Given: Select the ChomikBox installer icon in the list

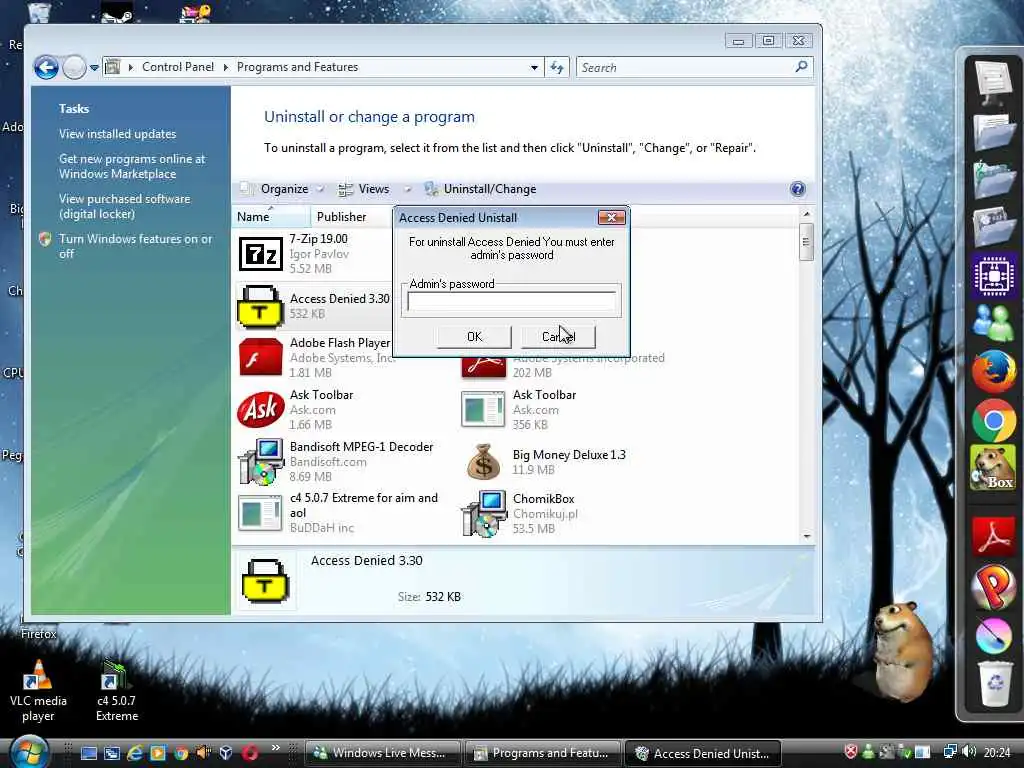Looking at the screenshot, I should pos(483,514).
